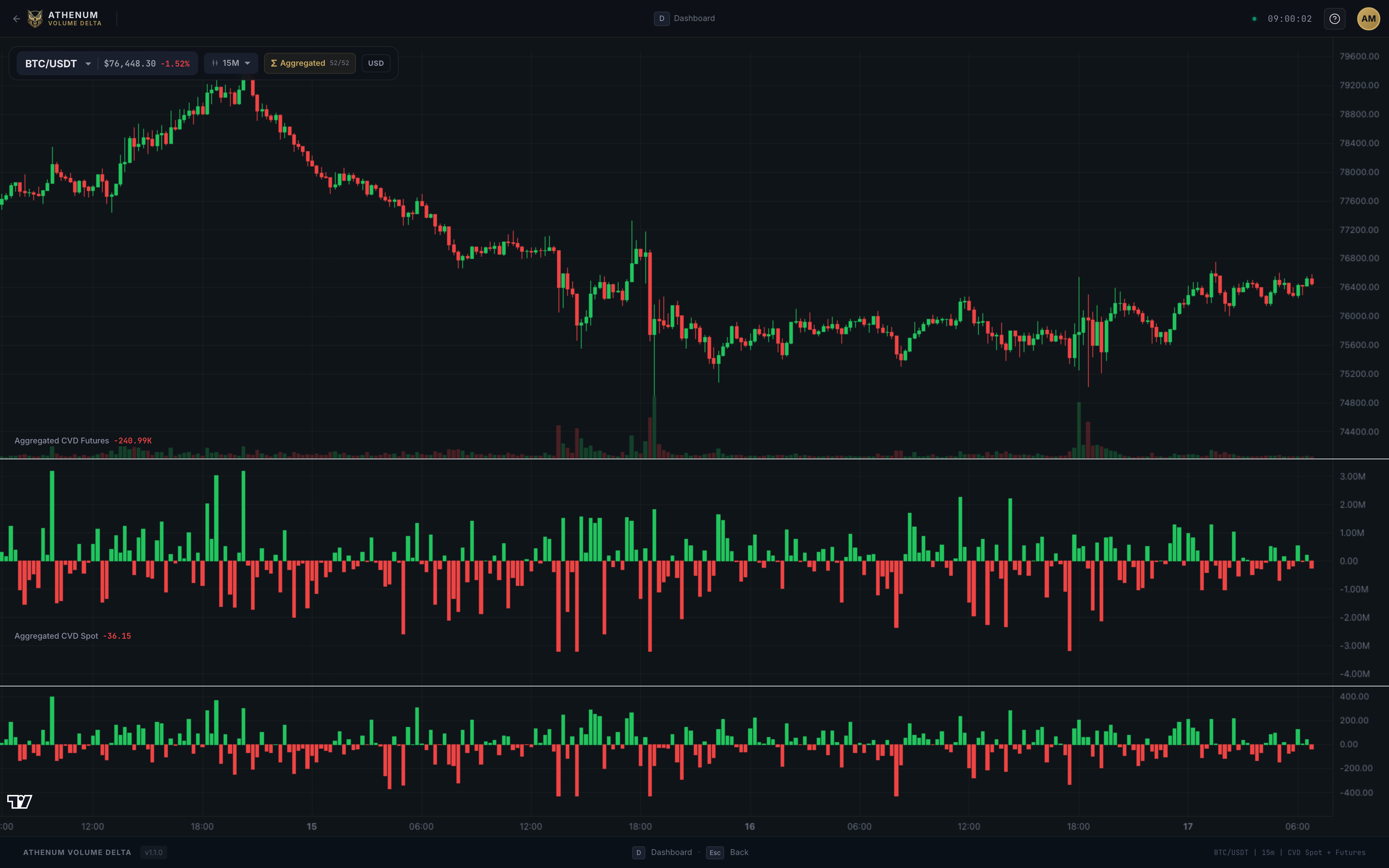Click the v1.1.0 version badge
1389x868 pixels.
pyautogui.click(x=153, y=852)
